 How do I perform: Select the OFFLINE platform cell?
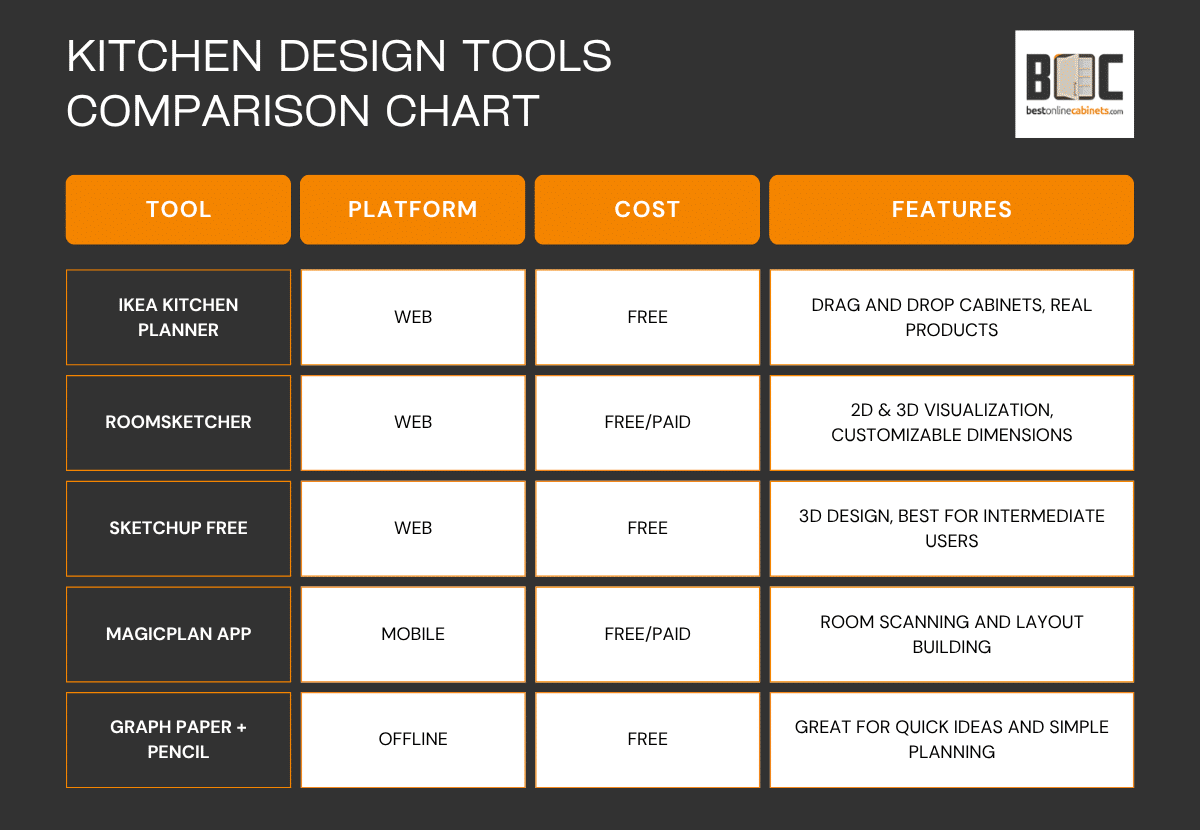[x=412, y=739]
